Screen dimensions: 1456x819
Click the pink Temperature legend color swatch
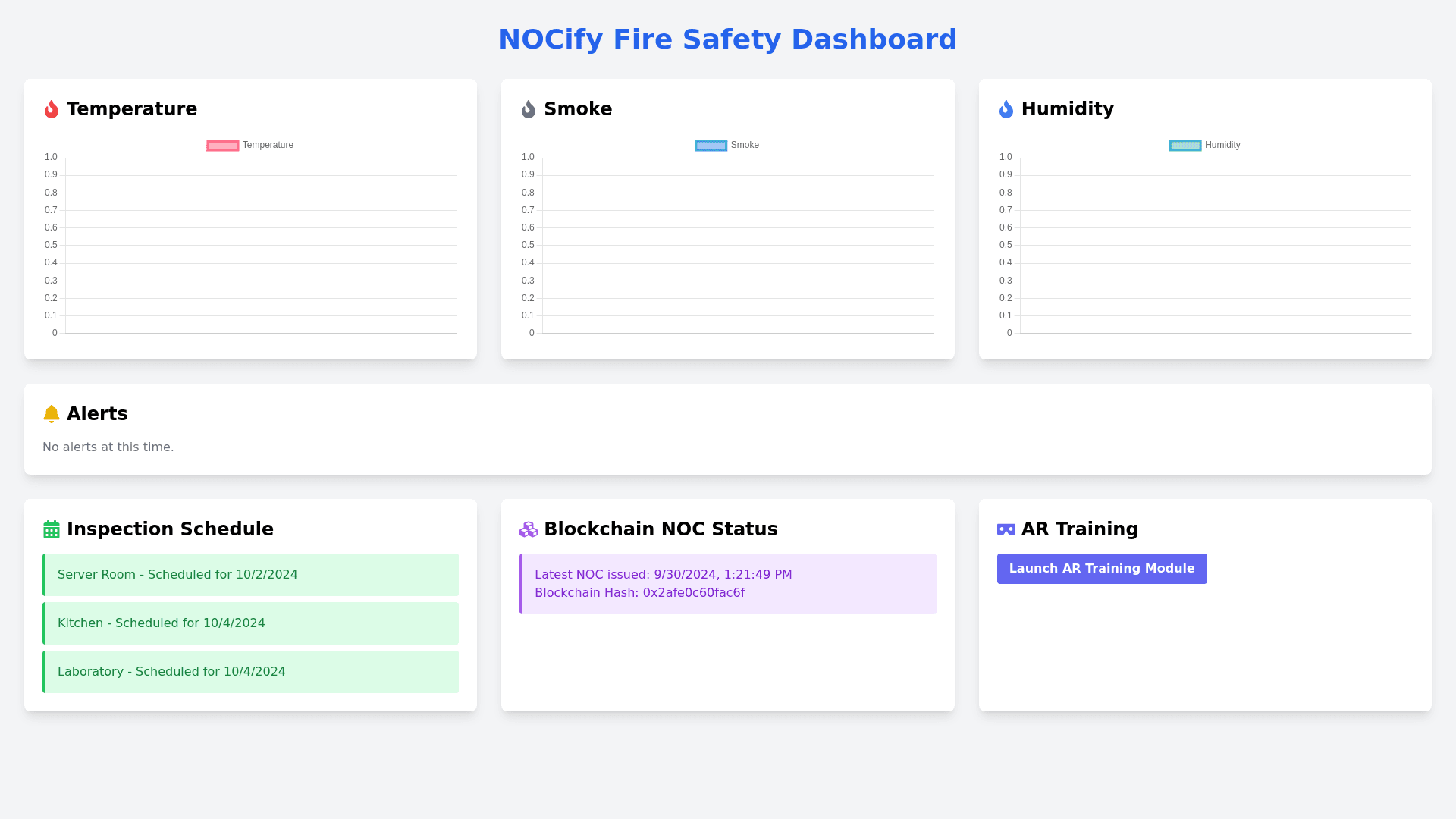tap(223, 146)
